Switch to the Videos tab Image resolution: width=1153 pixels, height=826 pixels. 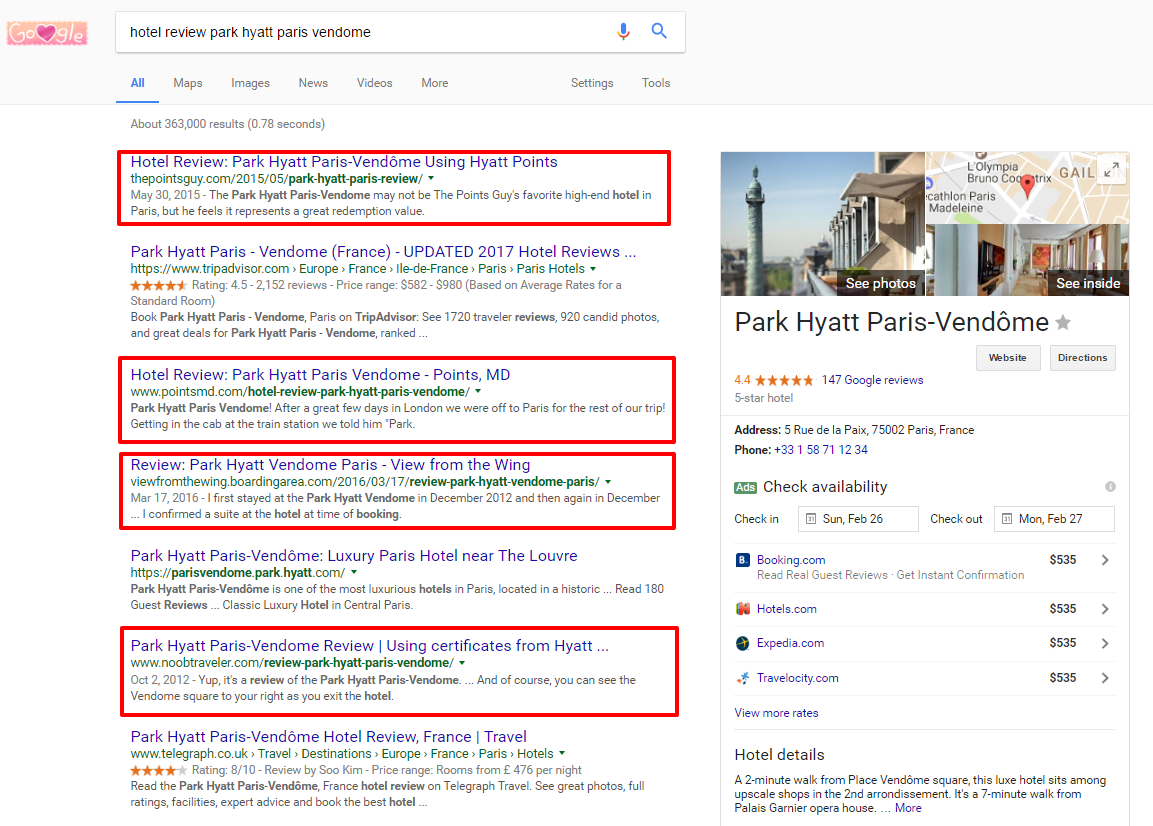[374, 83]
